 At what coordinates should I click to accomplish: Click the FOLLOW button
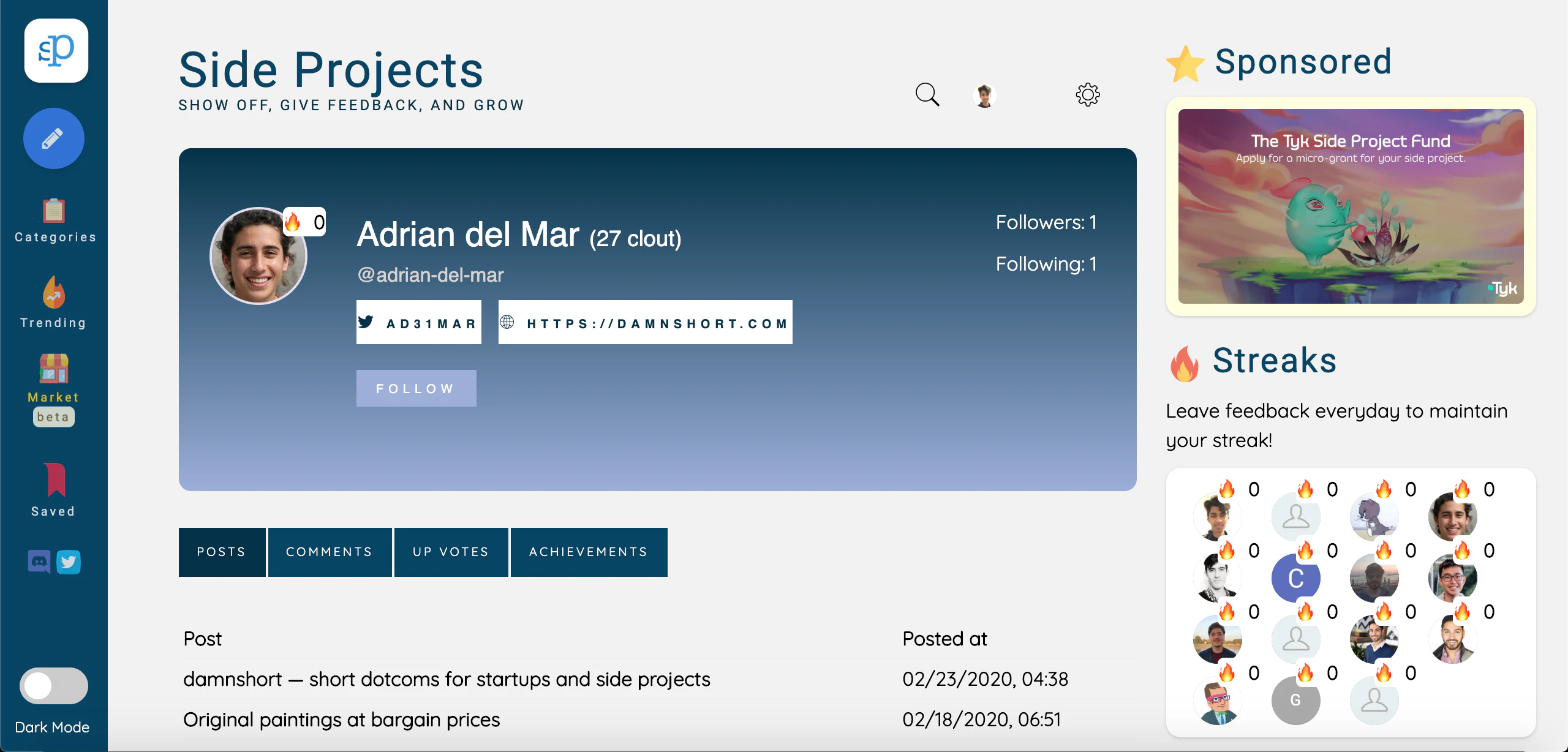click(x=417, y=388)
